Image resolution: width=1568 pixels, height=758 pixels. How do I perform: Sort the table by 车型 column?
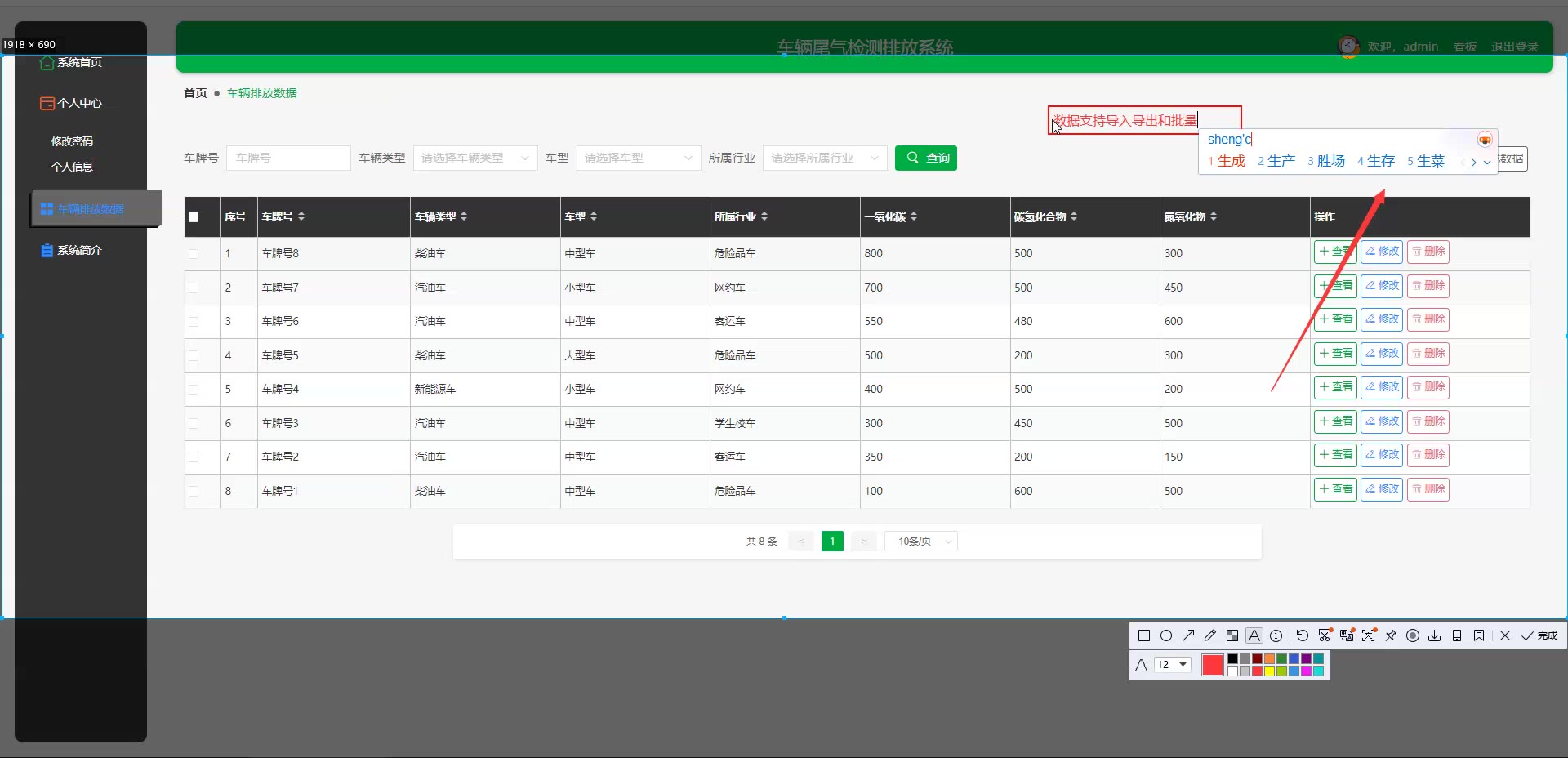[x=594, y=216]
